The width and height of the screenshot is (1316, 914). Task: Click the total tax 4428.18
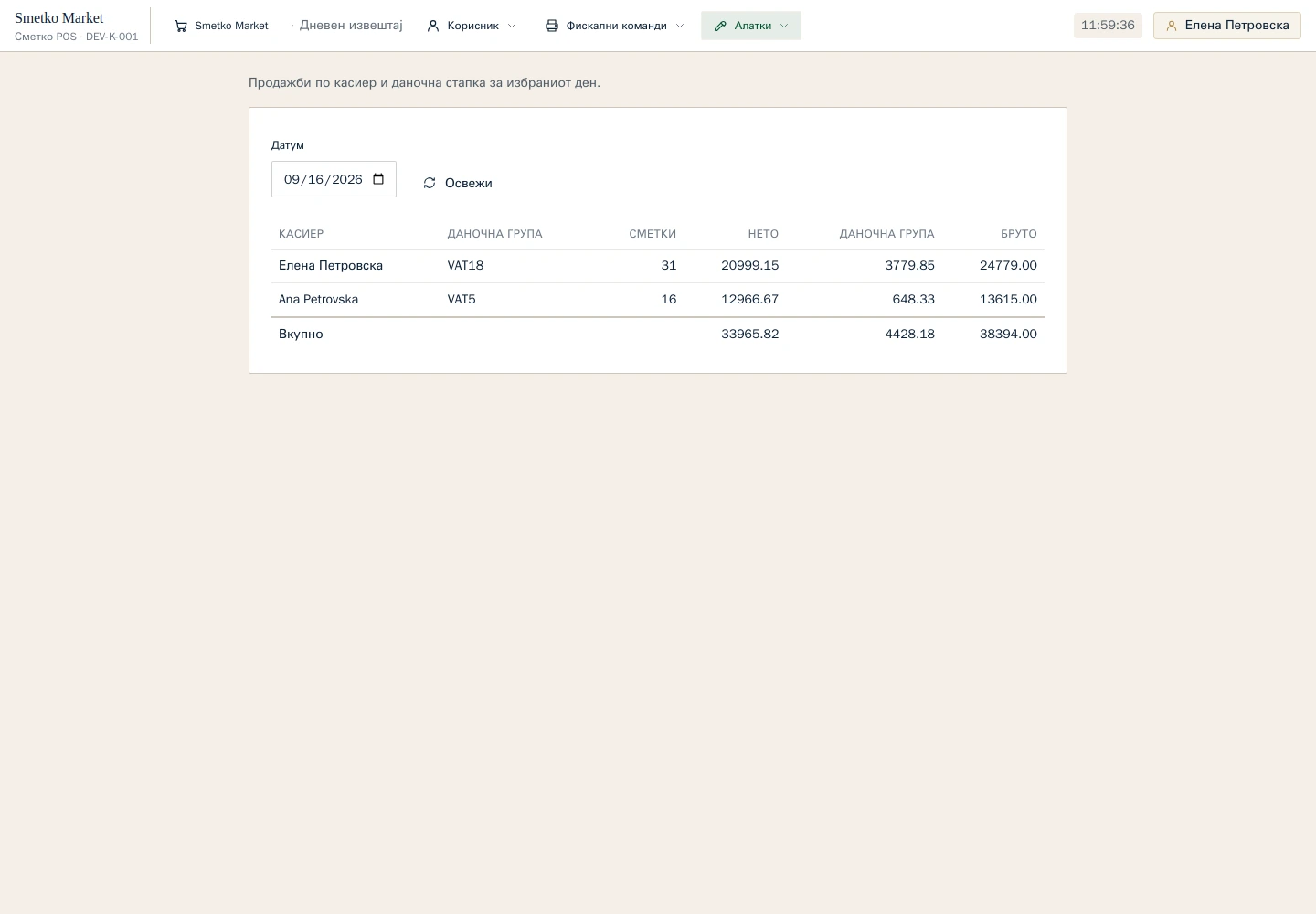click(910, 335)
